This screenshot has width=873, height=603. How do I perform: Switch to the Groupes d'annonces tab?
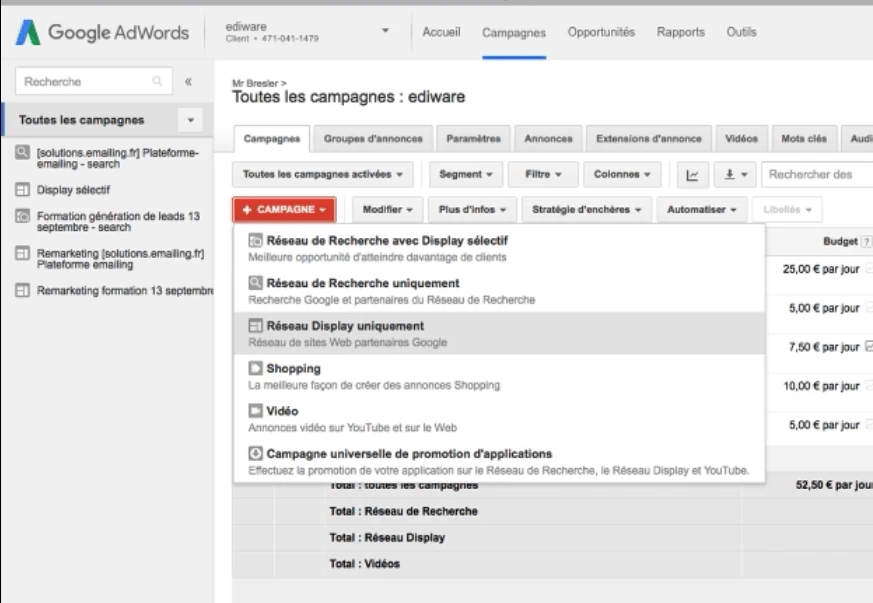(373, 139)
